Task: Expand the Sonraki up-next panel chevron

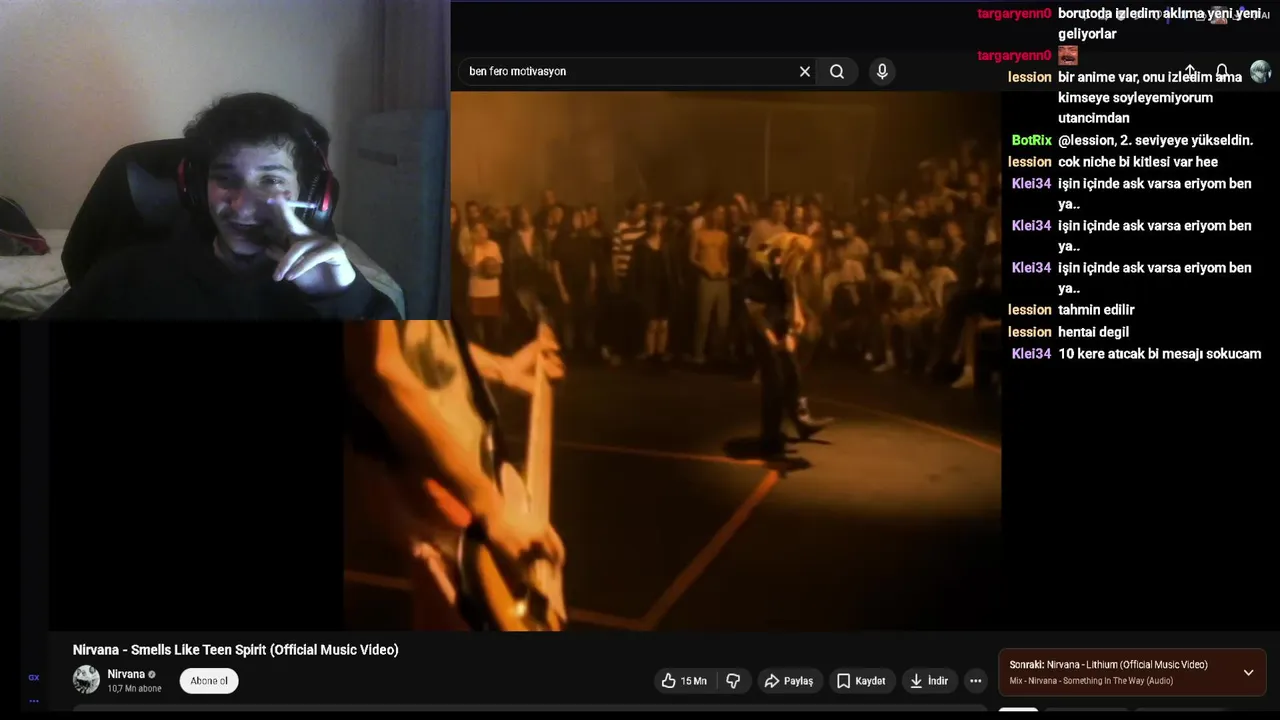Action: click(1248, 673)
